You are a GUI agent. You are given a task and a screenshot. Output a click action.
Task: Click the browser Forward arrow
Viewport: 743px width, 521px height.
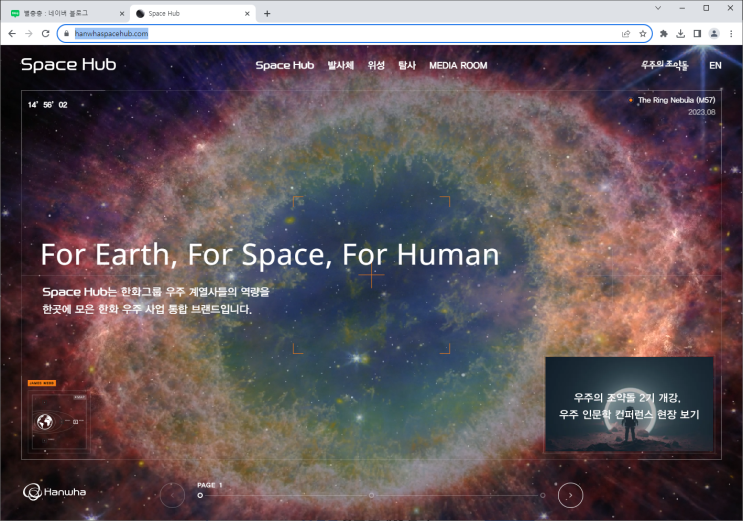[29, 34]
